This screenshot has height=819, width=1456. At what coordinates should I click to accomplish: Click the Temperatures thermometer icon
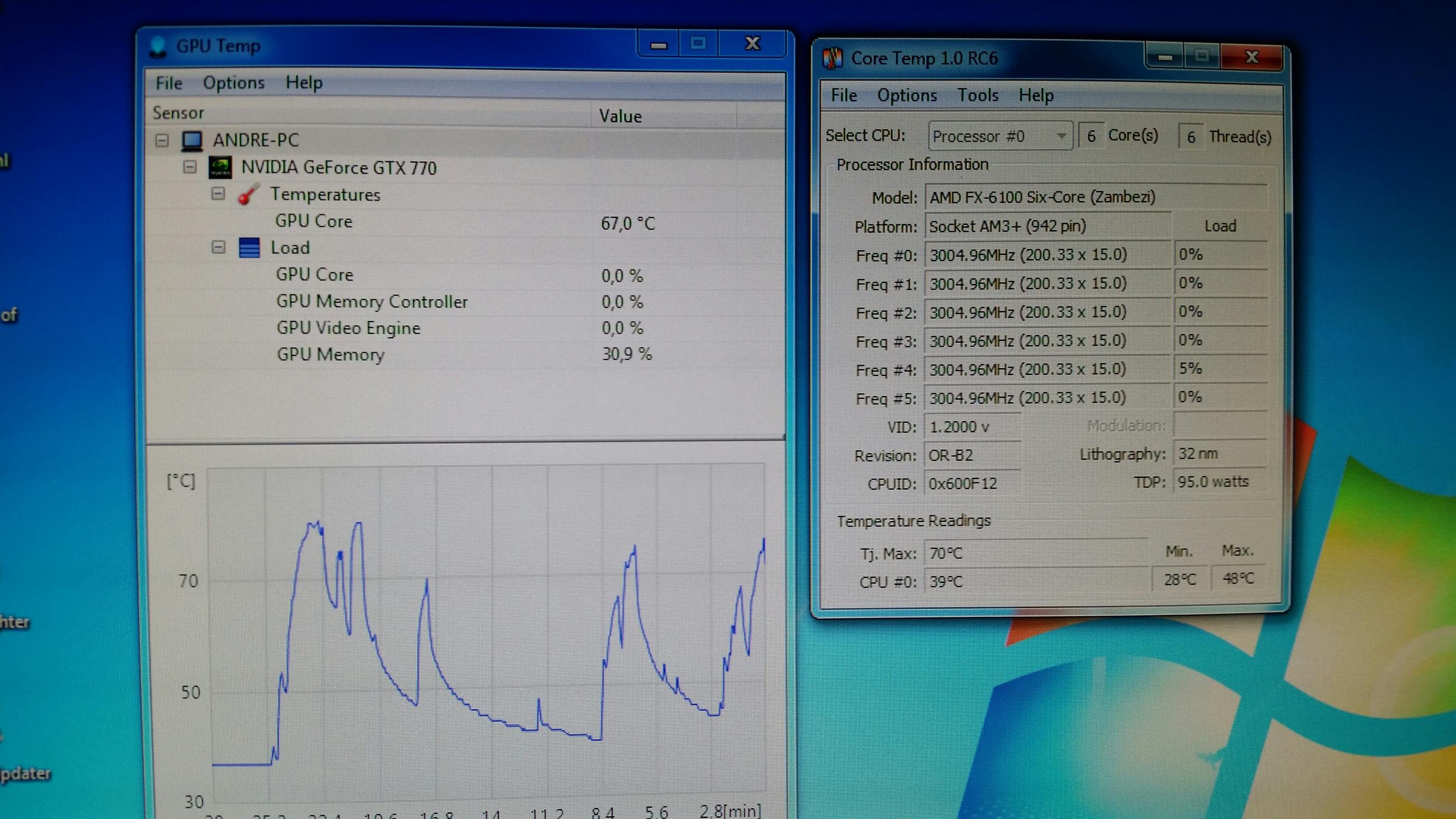(x=249, y=194)
